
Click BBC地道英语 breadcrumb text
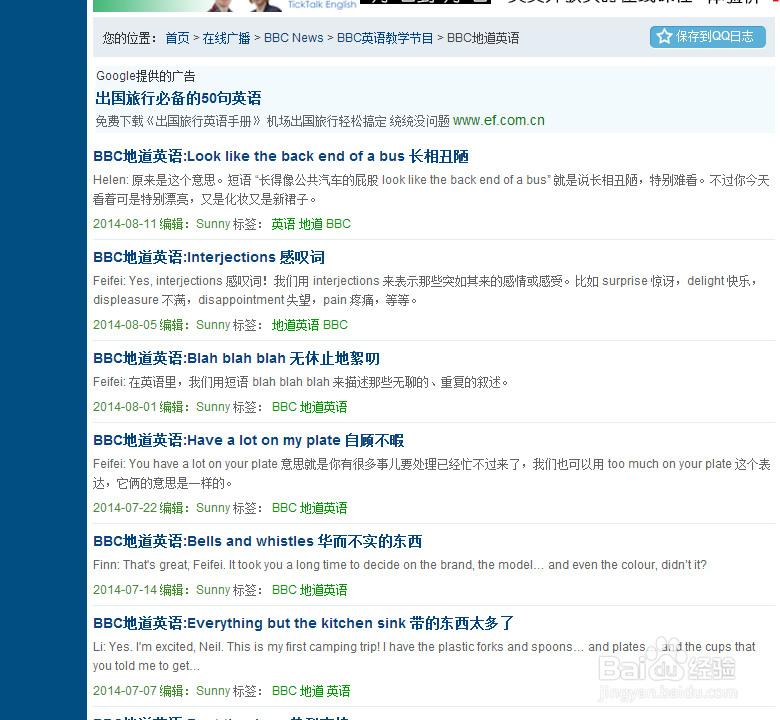[483, 38]
